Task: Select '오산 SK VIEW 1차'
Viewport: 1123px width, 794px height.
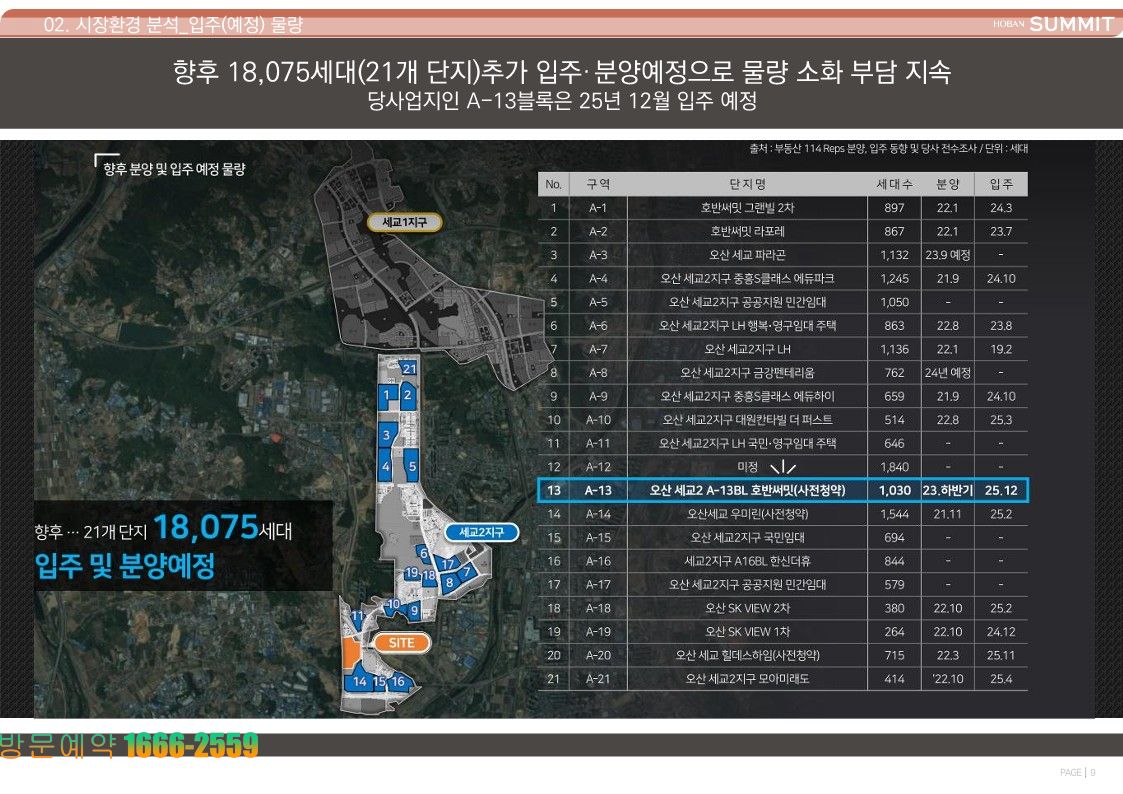Action: coord(747,631)
